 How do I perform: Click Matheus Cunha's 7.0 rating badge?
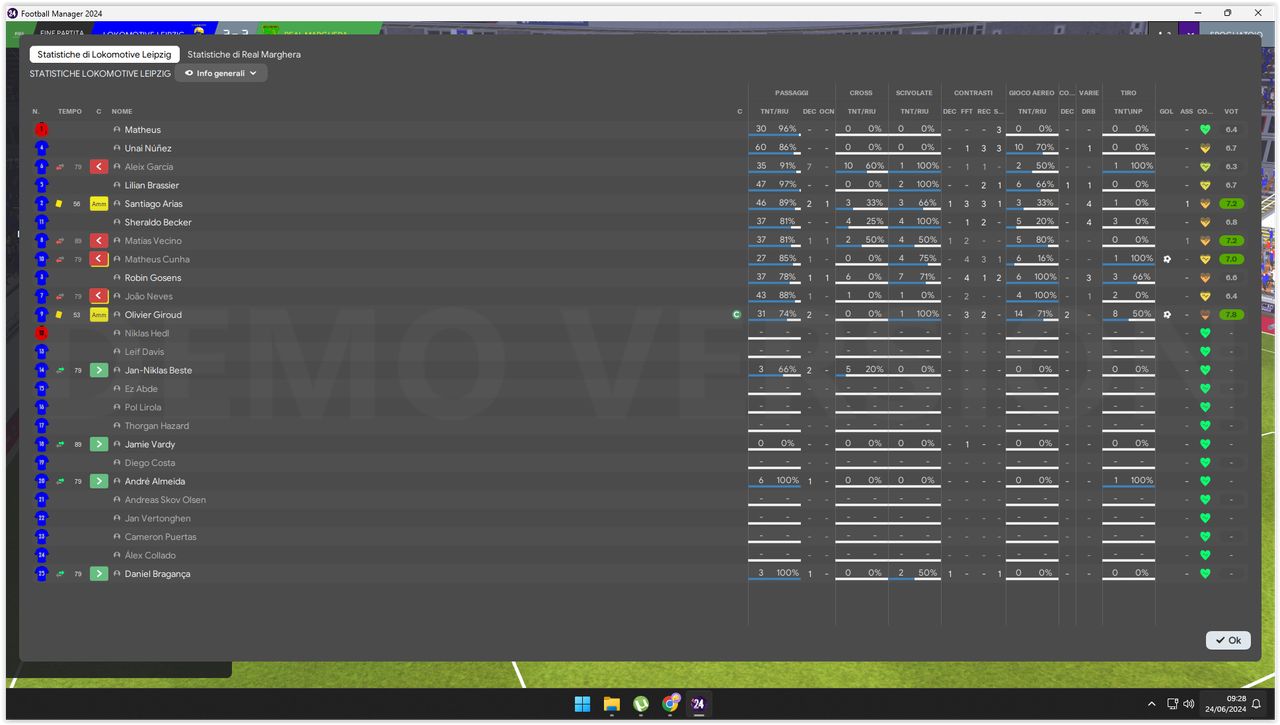pos(1231,259)
